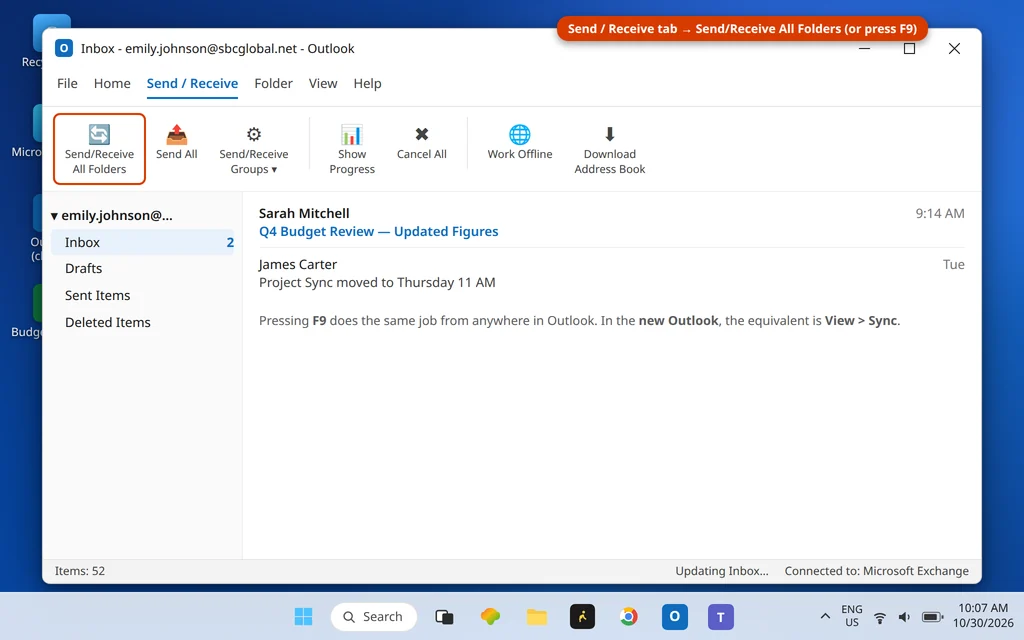1024x640 pixels.
Task: Open Teams from the taskbar
Action: pos(720,616)
